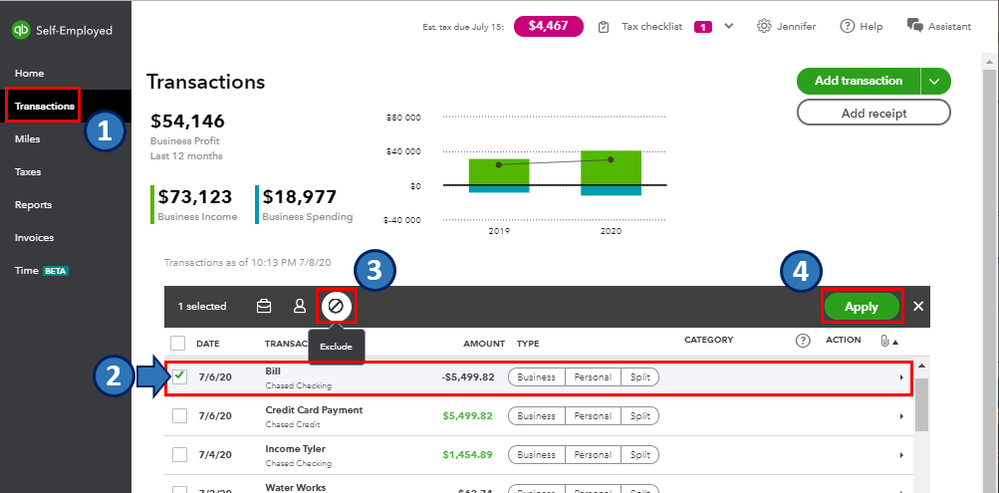The height and width of the screenshot is (493, 999).
Task: Set Income Tyler to Business
Action: 536,455
